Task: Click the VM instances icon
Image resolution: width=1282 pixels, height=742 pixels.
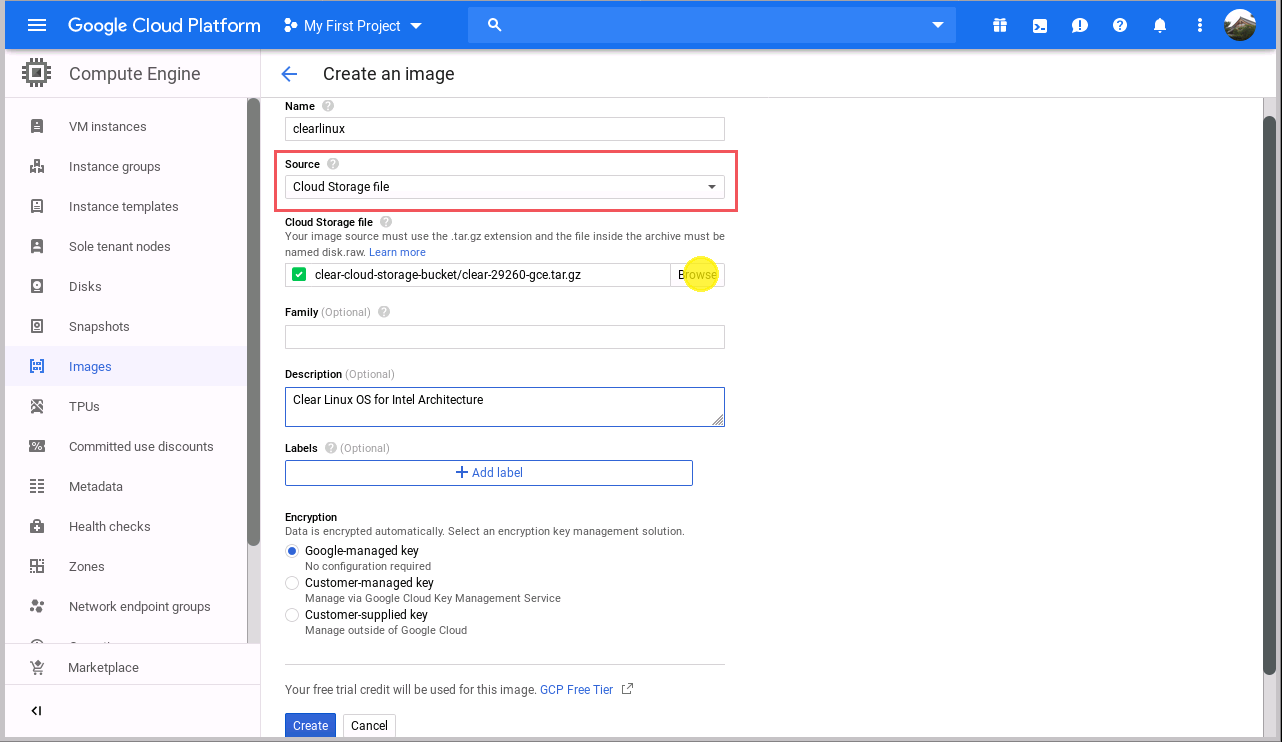Action: tap(37, 126)
